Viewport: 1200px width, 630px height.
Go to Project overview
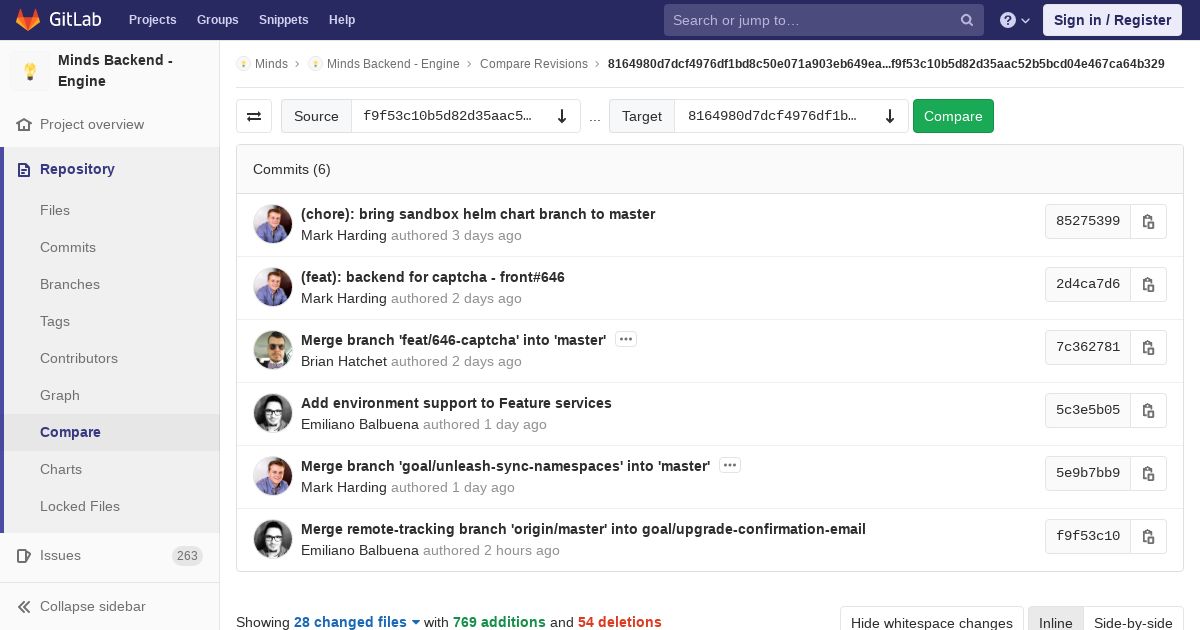point(92,124)
